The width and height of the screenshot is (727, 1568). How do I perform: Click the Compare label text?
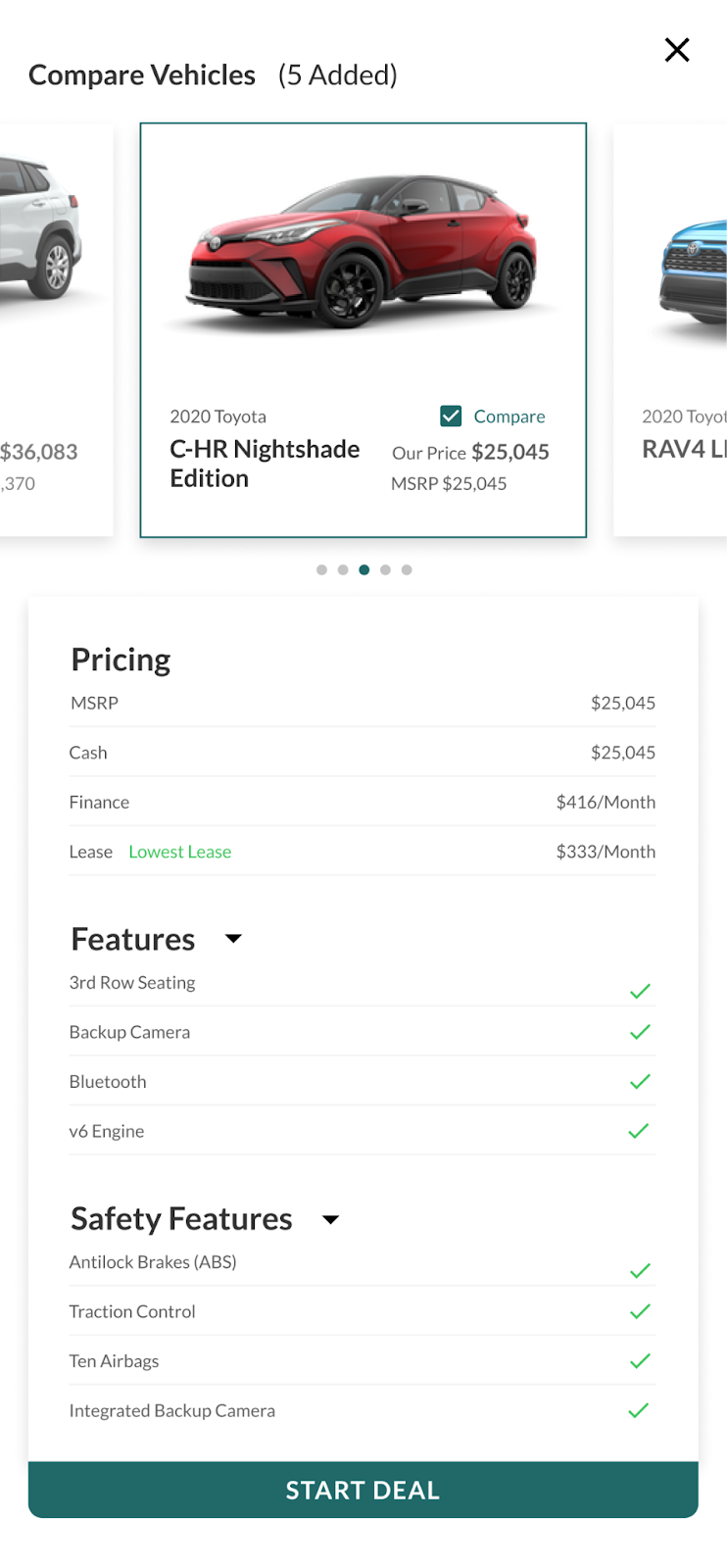509,416
